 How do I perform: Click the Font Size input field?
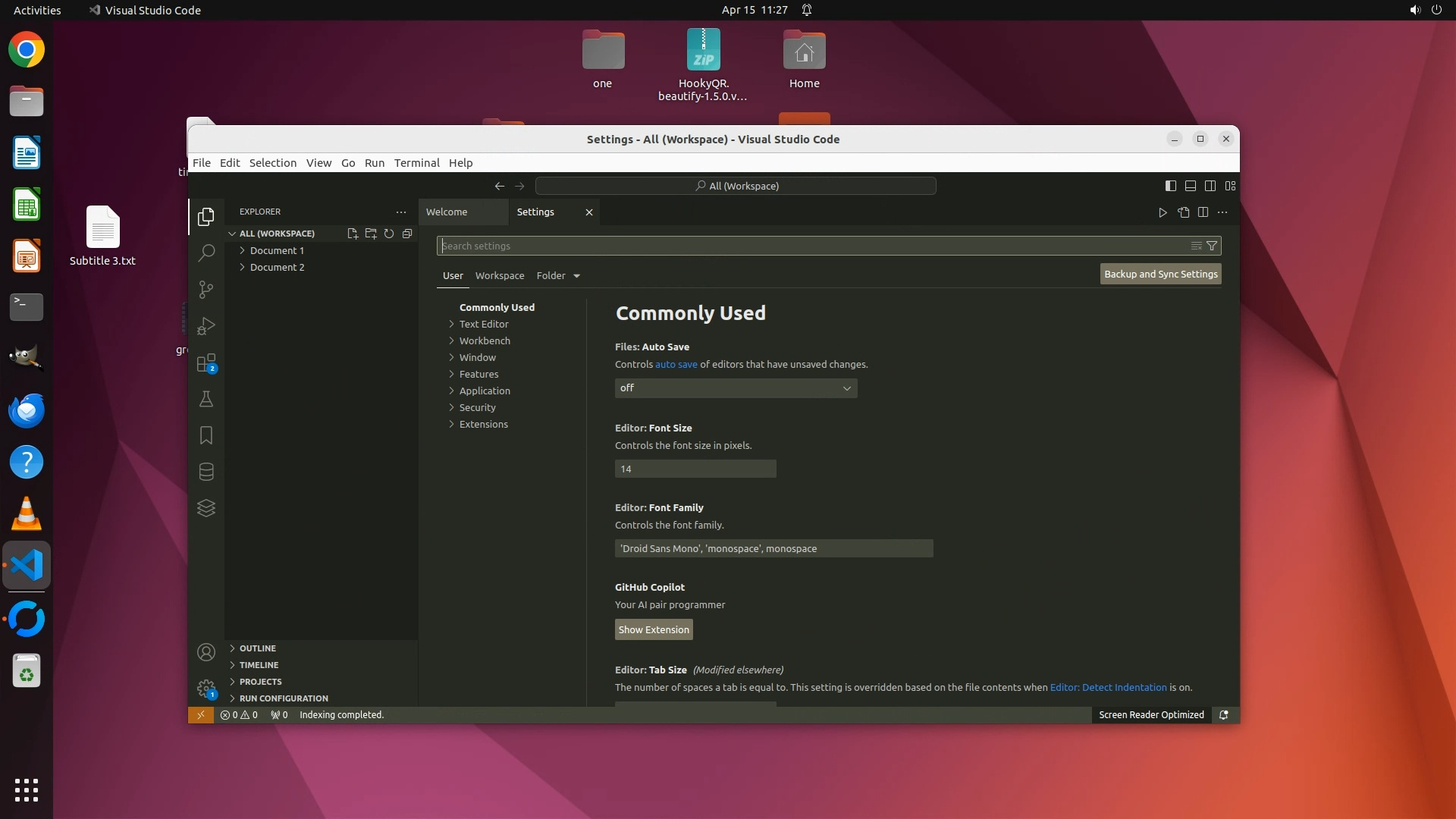pos(695,469)
